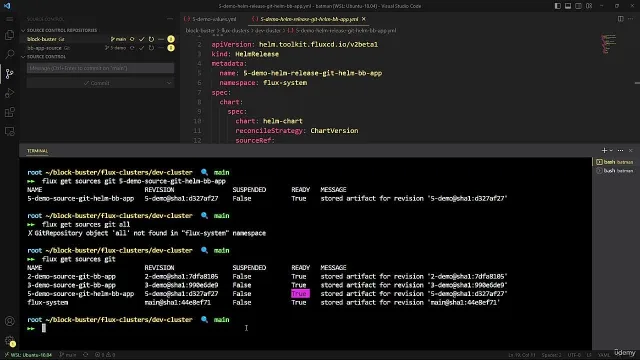
Task: Click UTF-8 encoding in status bar
Action: 574,355
